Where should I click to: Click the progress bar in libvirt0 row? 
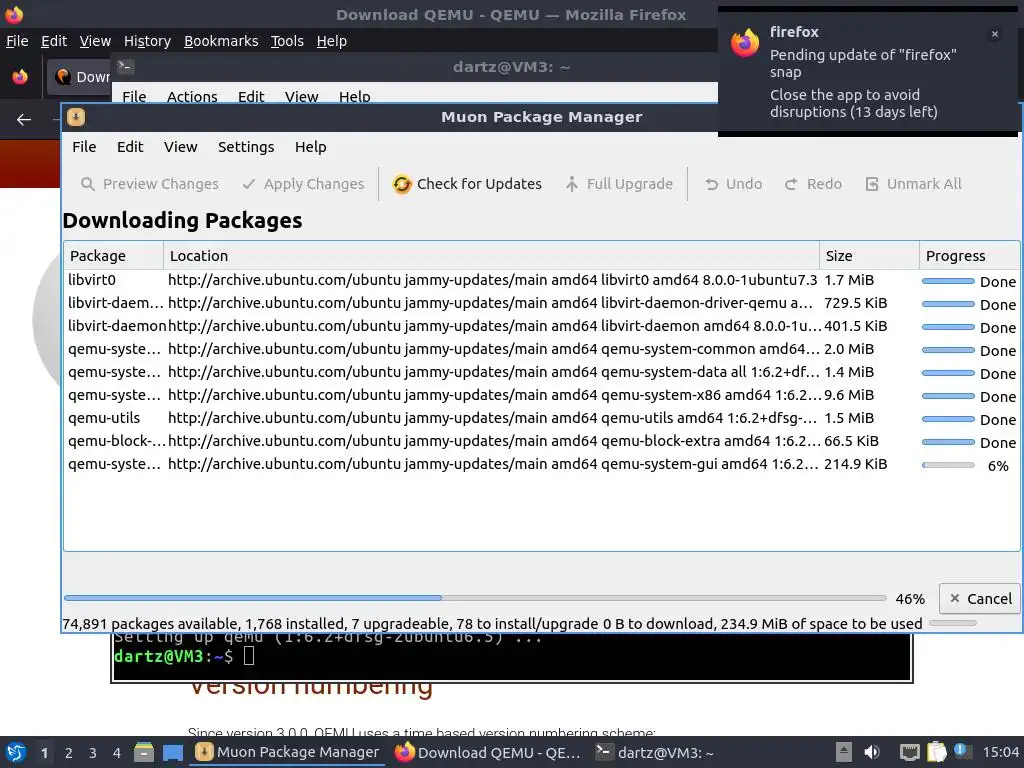(948, 281)
